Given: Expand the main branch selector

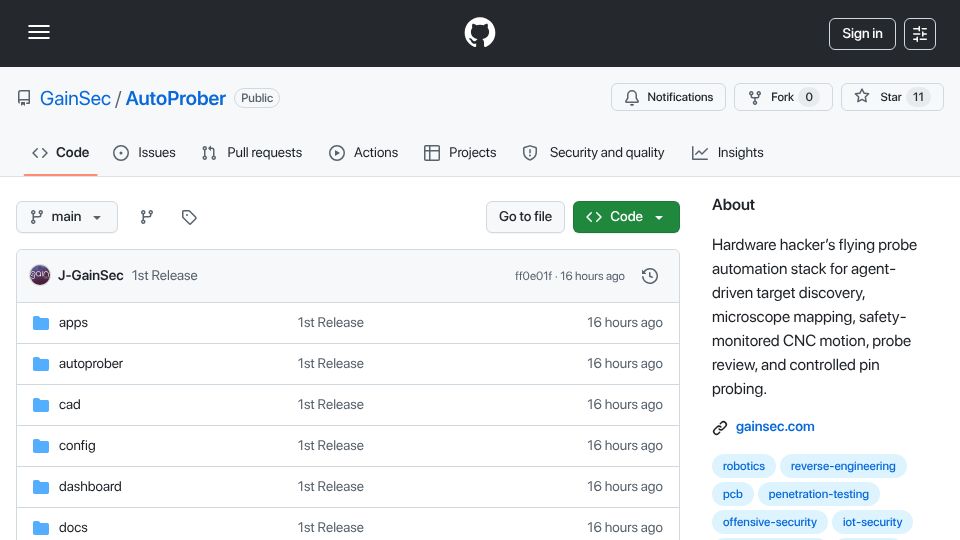Looking at the screenshot, I should pyautogui.click(x=67, y=217).
